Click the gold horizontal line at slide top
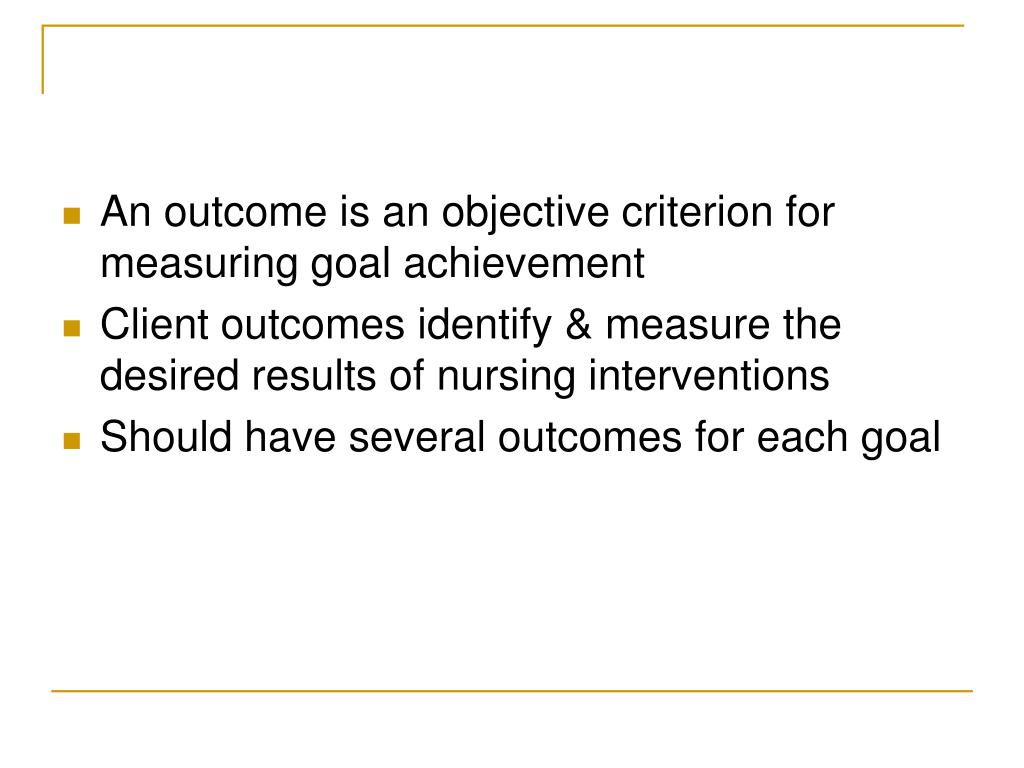 tap(503, 25)
